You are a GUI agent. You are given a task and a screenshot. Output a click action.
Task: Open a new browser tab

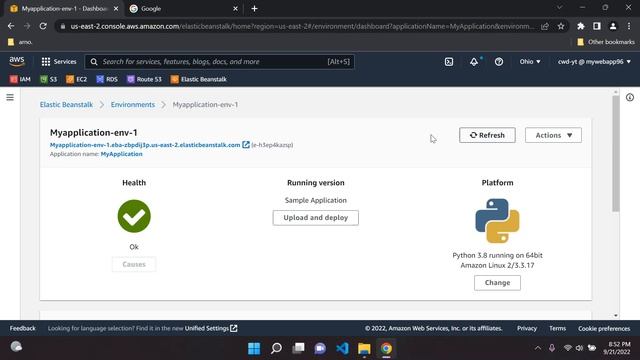click(254, 9)
